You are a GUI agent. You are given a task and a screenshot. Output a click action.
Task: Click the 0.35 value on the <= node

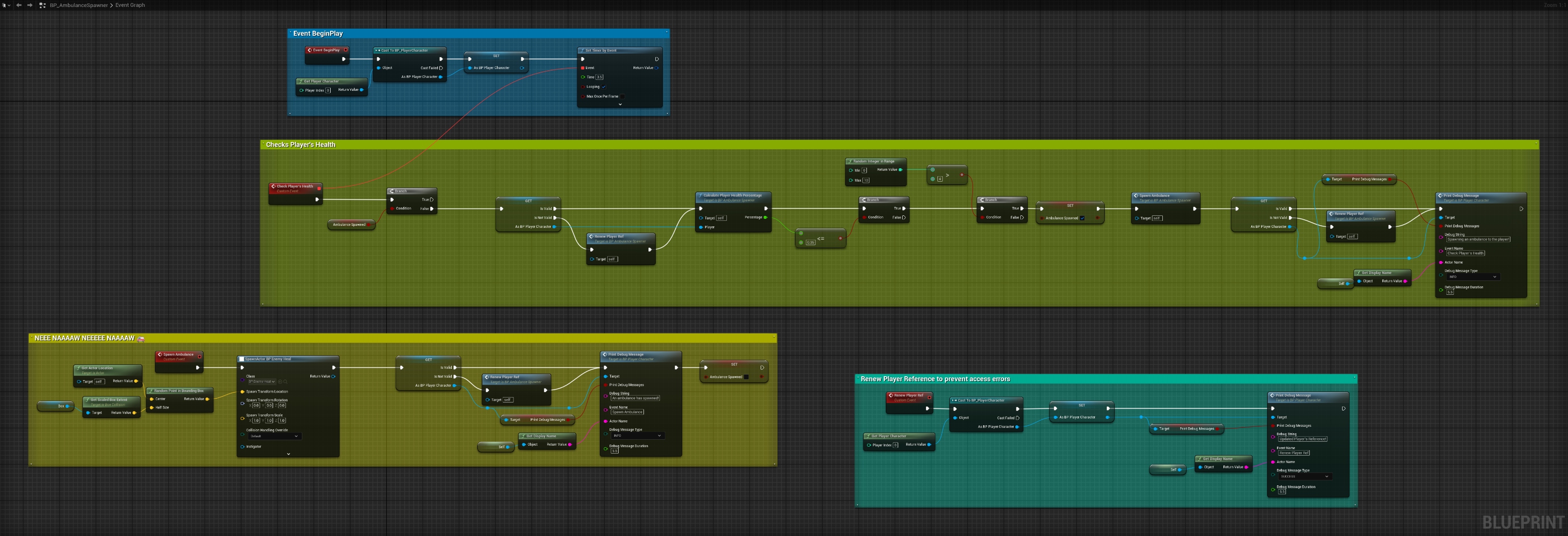coord(810,243)
